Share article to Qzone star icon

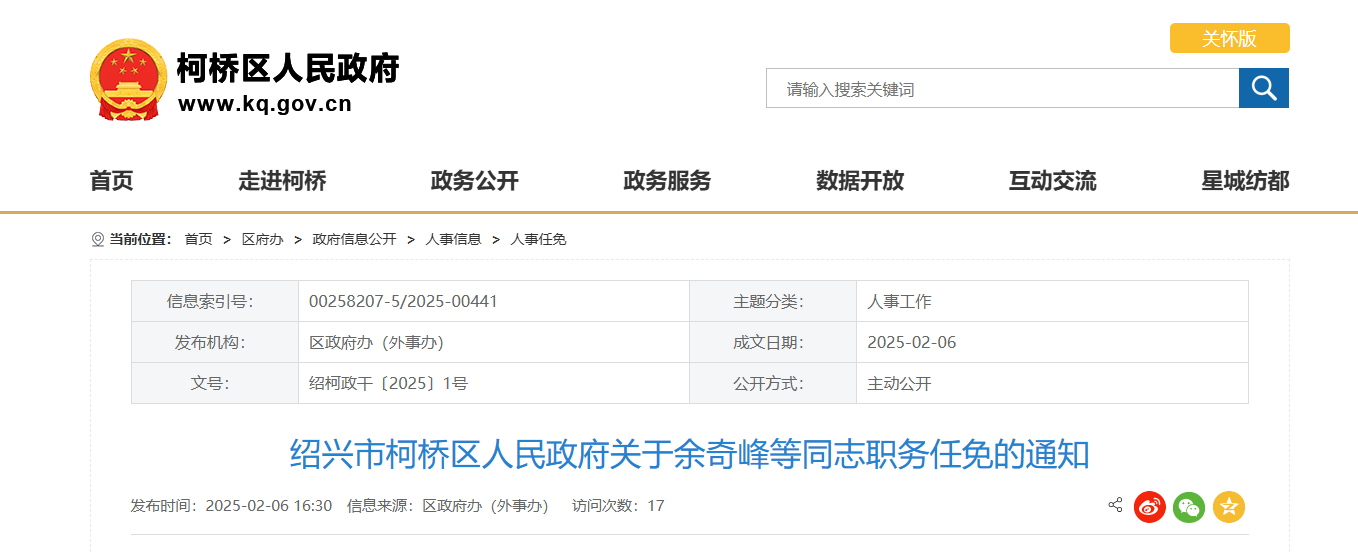[x=1229, y=507]
